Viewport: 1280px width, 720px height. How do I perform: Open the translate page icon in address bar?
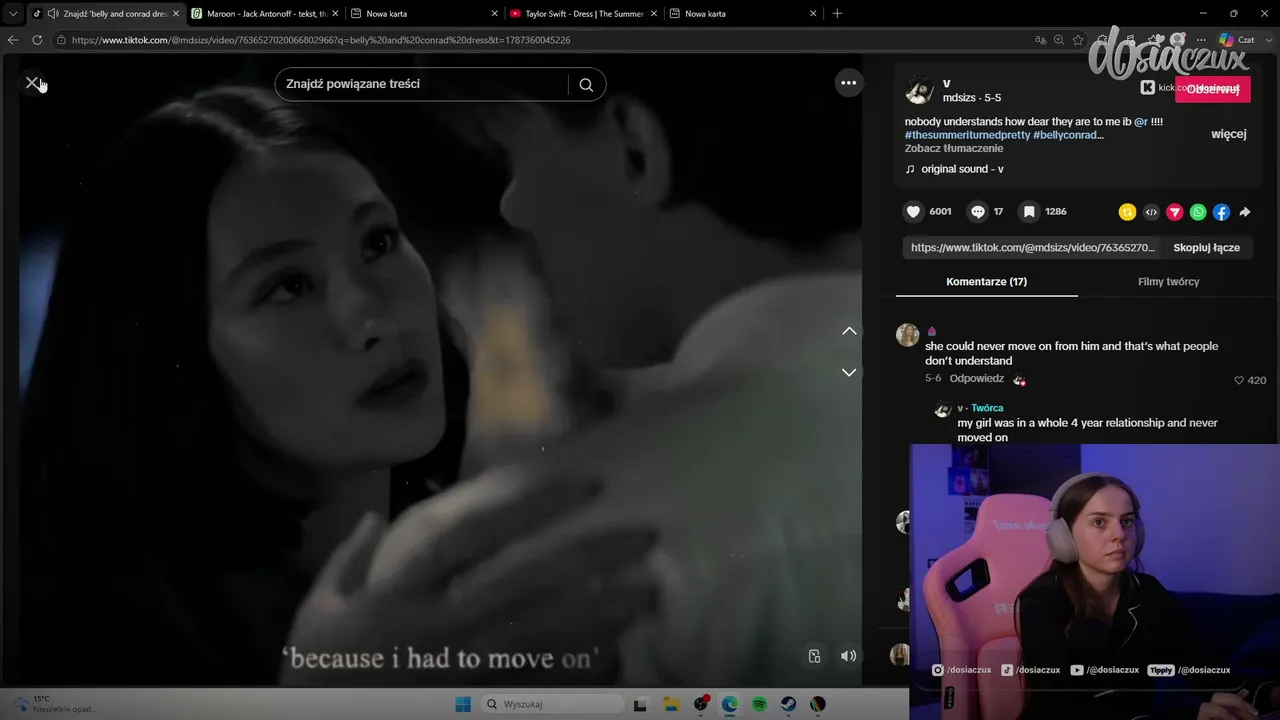click(1041, 40)
